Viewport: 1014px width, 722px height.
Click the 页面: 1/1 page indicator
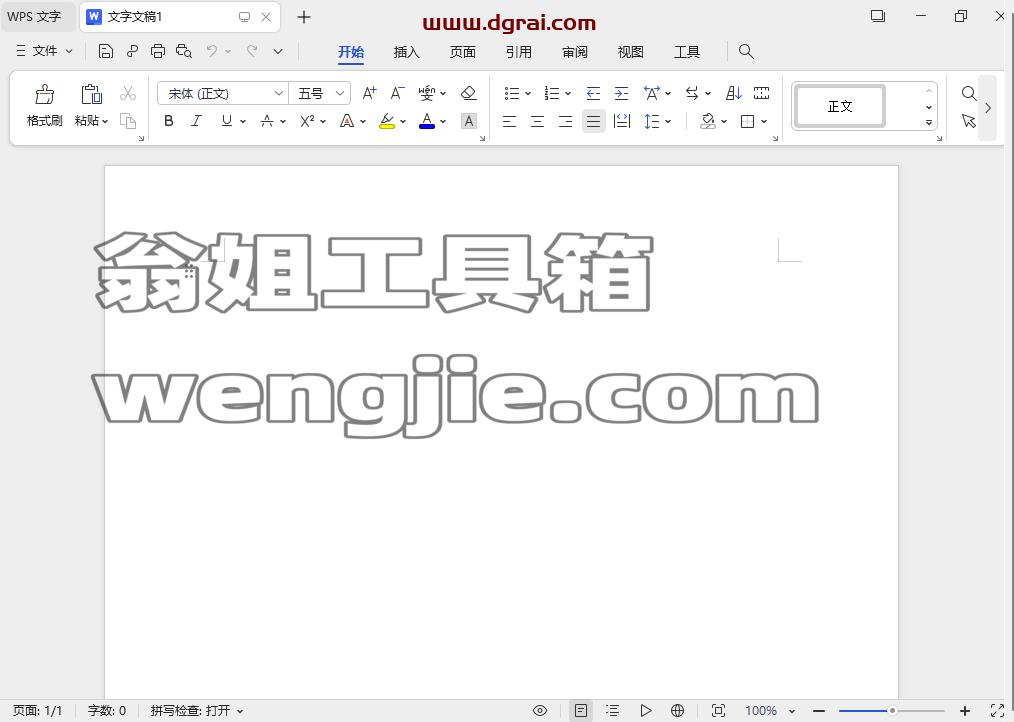38,710
